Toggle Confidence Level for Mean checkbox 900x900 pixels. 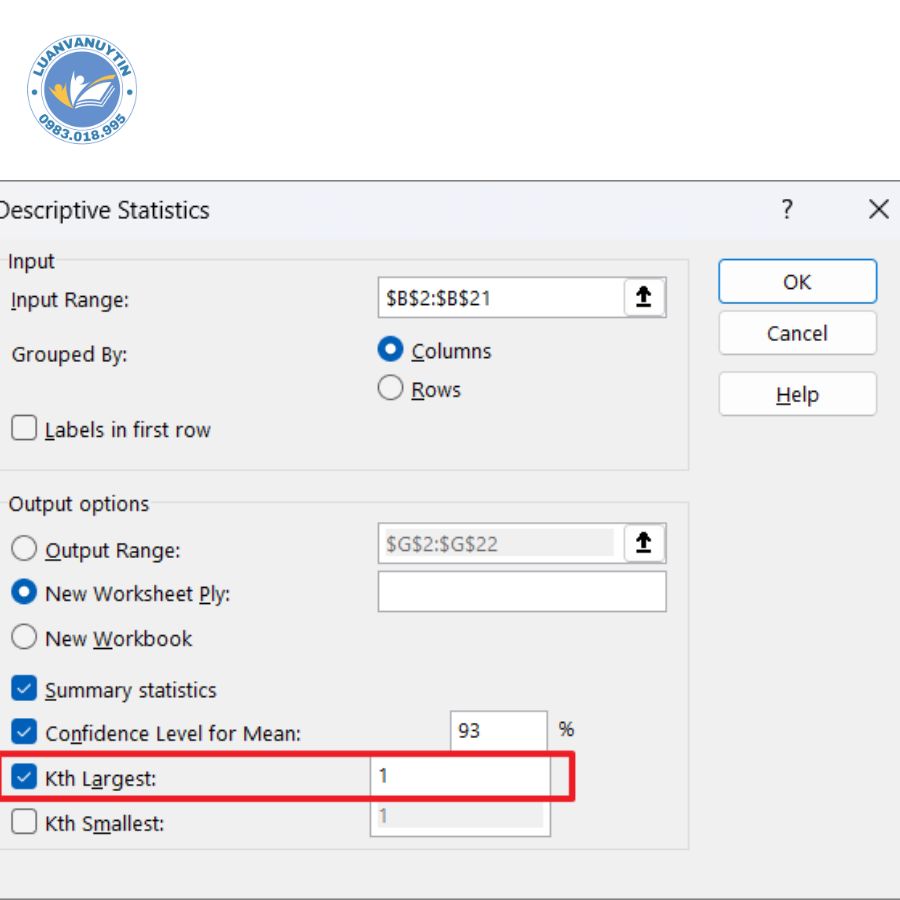(24, 732)
